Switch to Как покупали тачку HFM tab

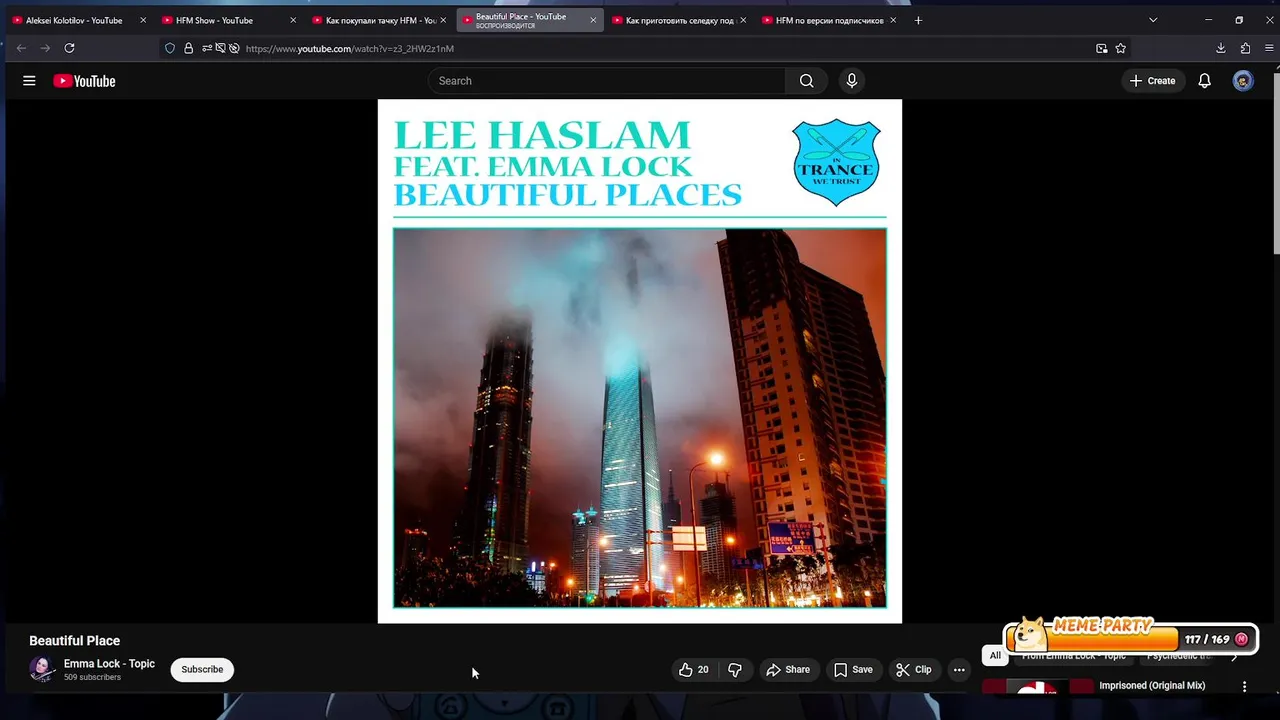tap(379, 20)
